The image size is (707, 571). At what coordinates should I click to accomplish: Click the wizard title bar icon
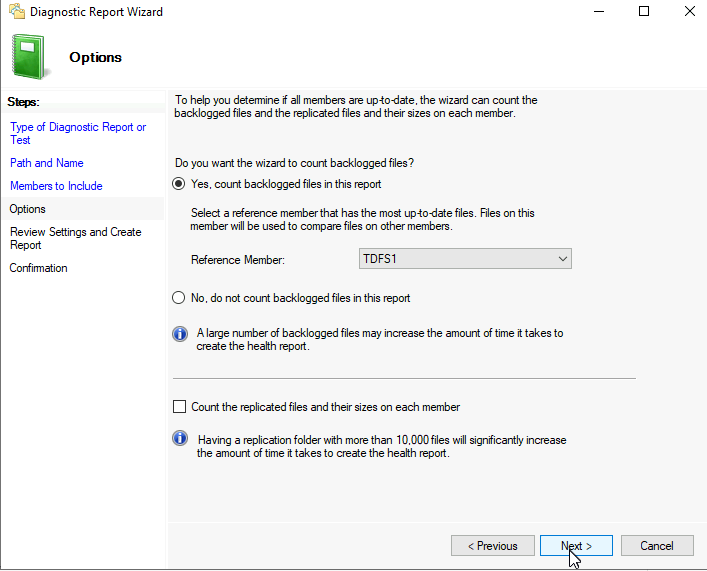17,11
